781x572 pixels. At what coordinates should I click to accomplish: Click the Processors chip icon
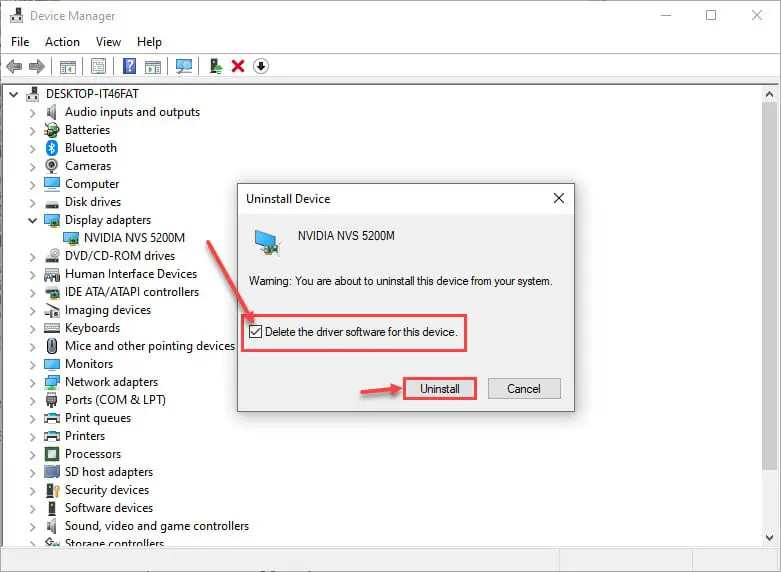point(52,454)
